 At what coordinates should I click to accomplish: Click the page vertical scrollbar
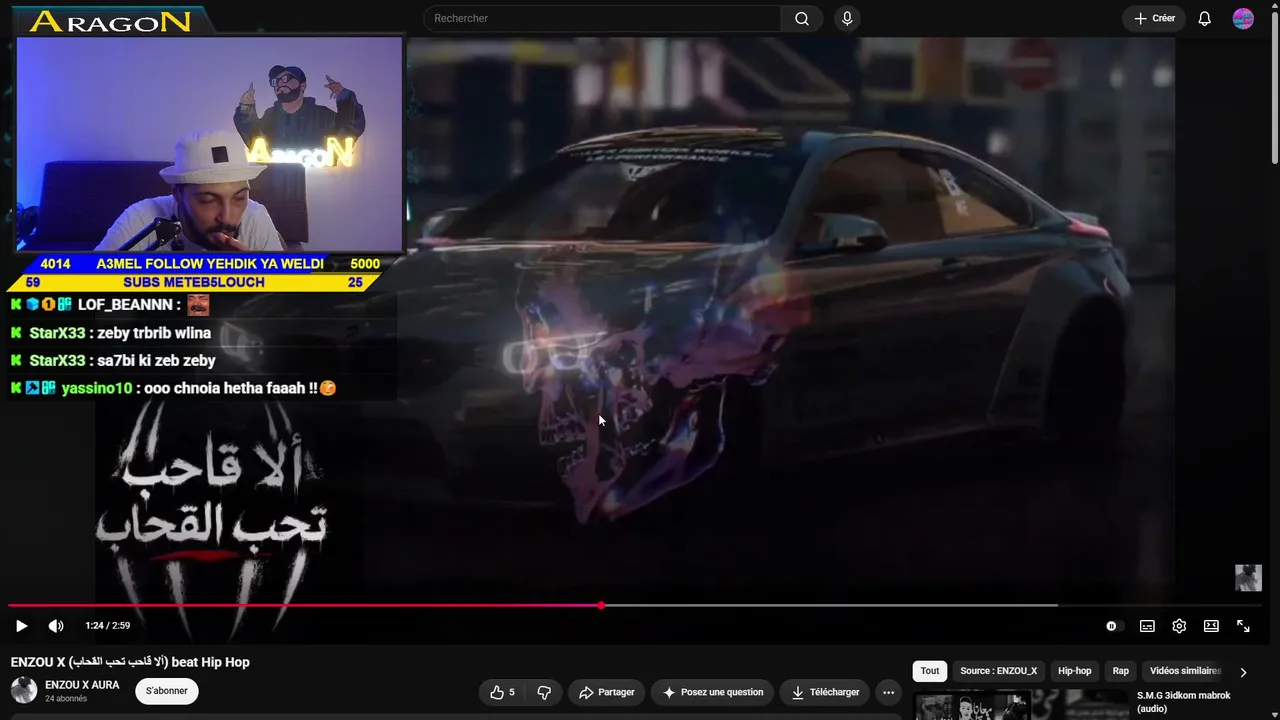coord(1274,90)
